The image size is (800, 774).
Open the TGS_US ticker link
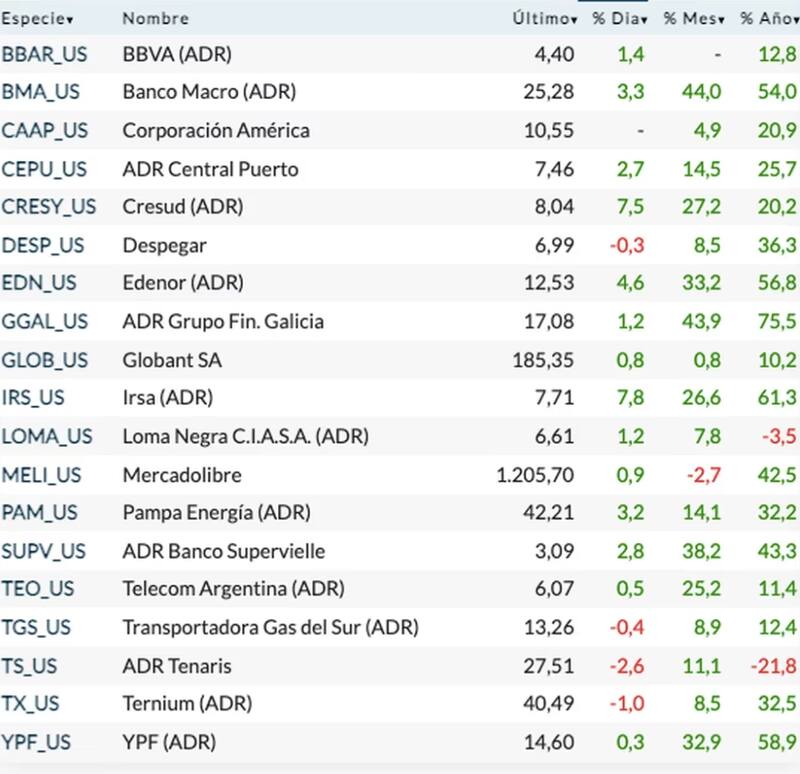coord(37,628)
